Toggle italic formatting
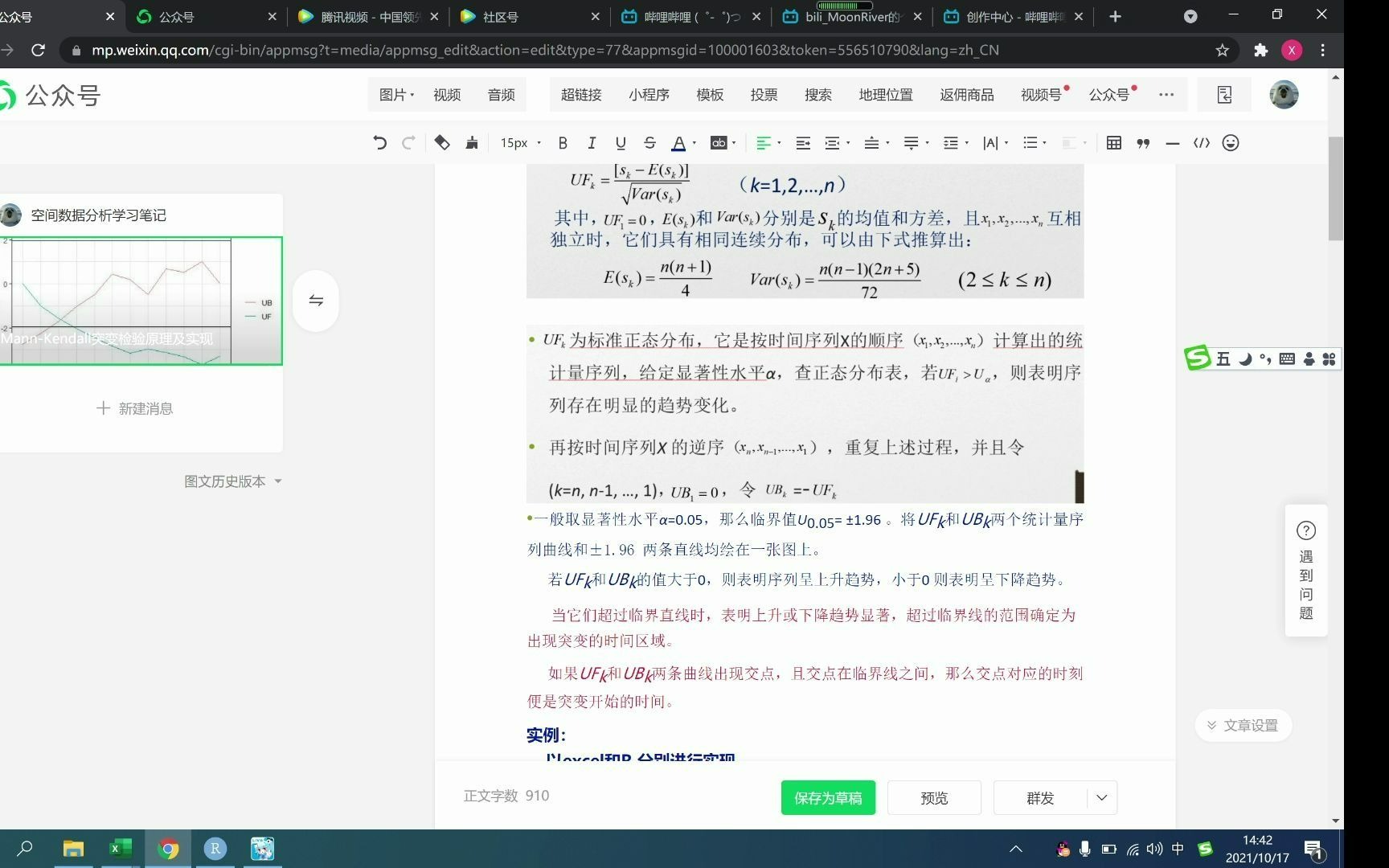 tap(592, 143)
